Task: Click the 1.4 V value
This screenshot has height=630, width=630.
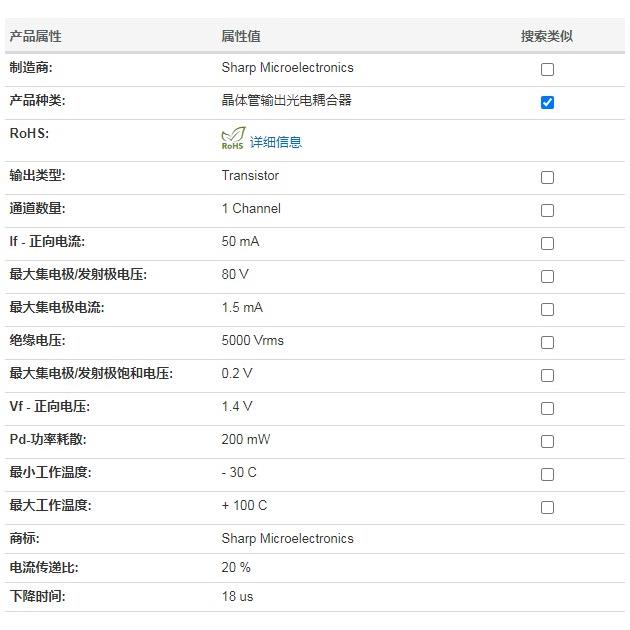Action: tap(237, 406)
